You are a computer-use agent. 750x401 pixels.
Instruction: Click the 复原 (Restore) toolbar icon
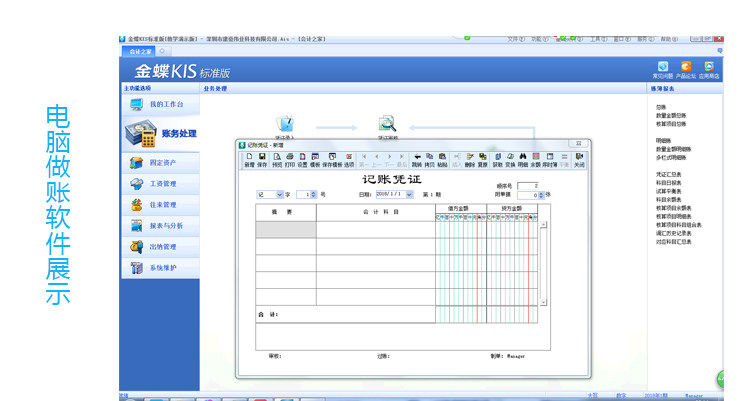pyautogui.click(x=483, y=160)
